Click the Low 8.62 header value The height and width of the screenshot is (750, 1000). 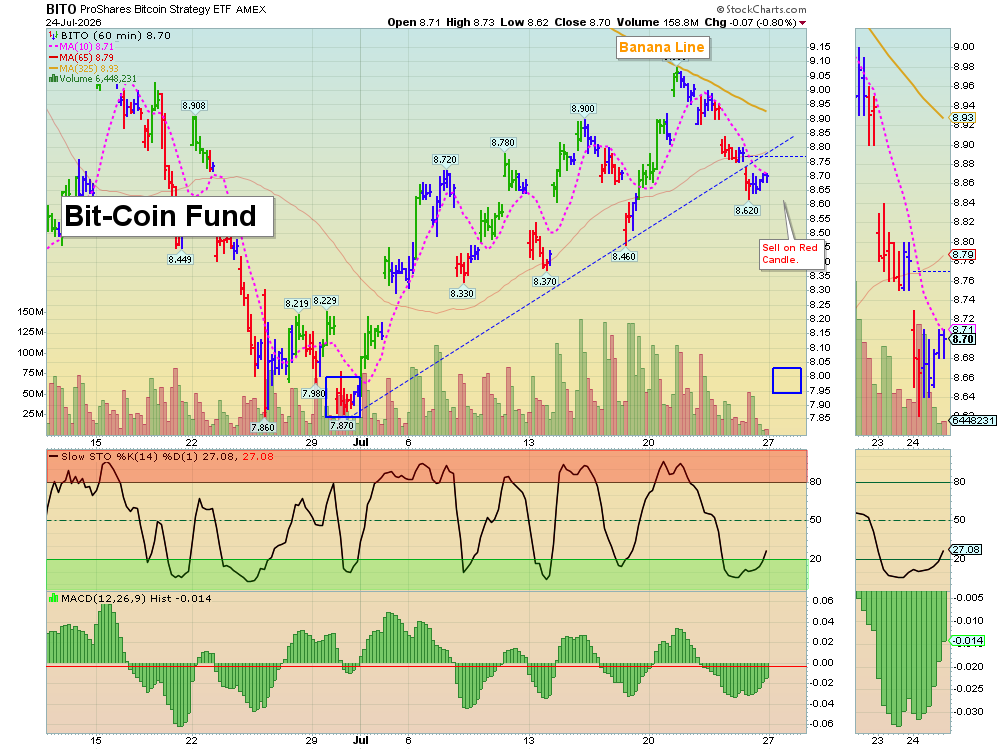point(524,22)
